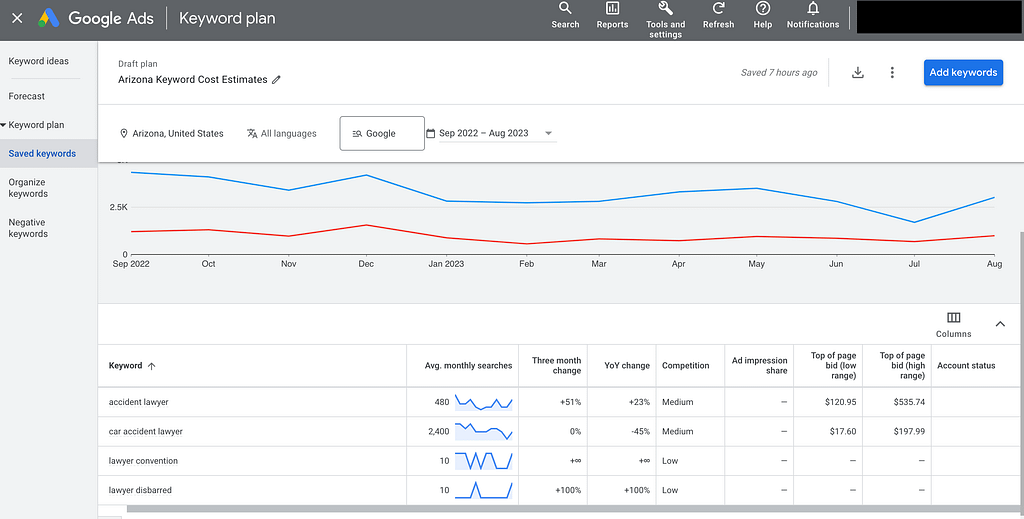Collapse the chart with chevron up
The width and height of the screenshot is (1024, 519).
(x=1000, y=324)
